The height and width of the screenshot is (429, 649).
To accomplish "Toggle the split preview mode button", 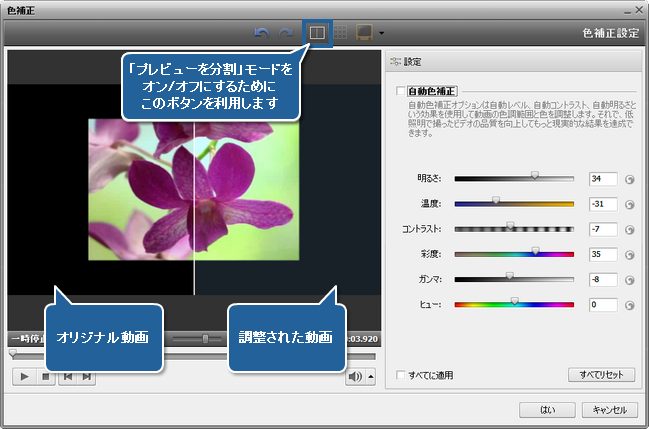I will (x=316, y=33).
